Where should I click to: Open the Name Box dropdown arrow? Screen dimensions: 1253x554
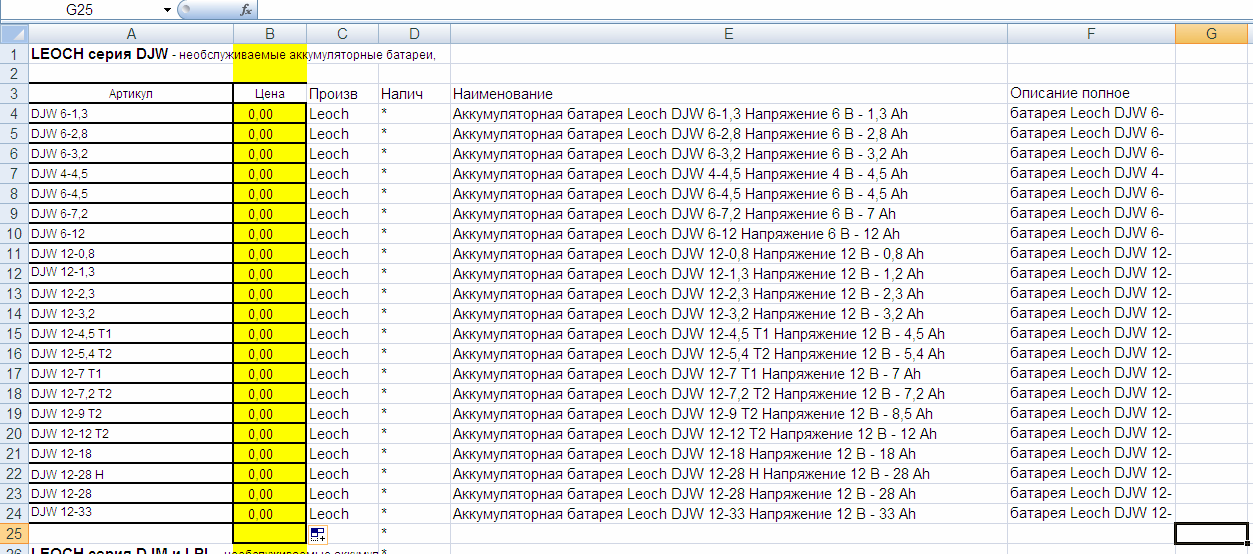167,9
